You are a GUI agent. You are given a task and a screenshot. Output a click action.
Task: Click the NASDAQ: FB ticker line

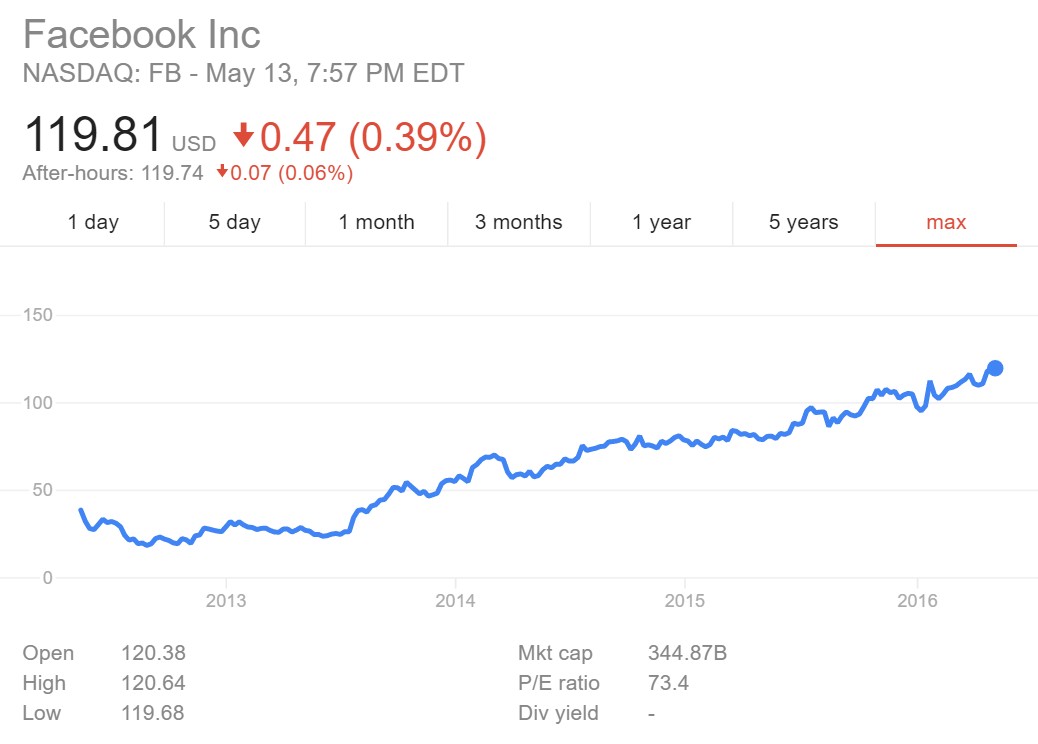(x=243, y=73)
